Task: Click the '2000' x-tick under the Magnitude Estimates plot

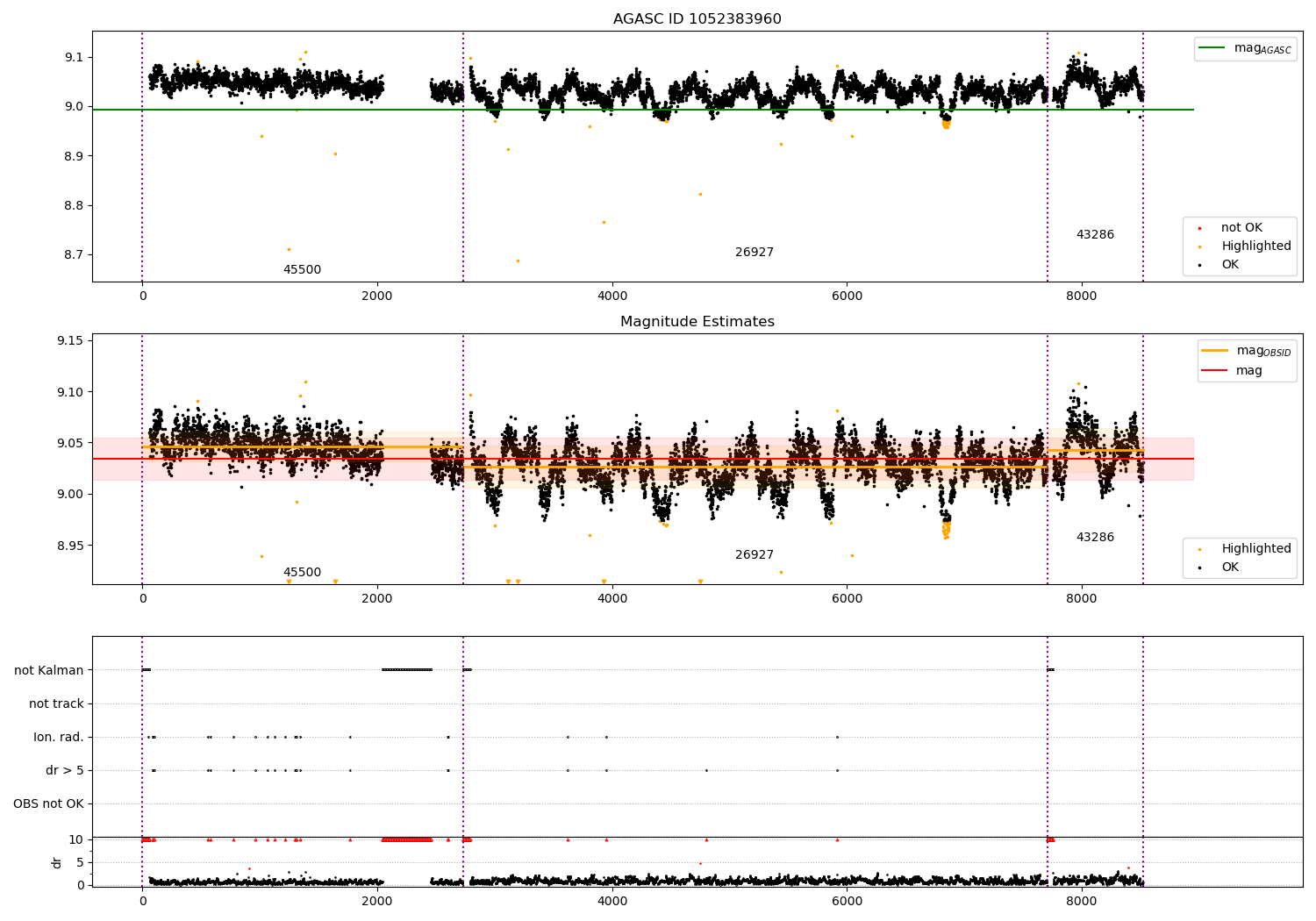Action: 377,598
